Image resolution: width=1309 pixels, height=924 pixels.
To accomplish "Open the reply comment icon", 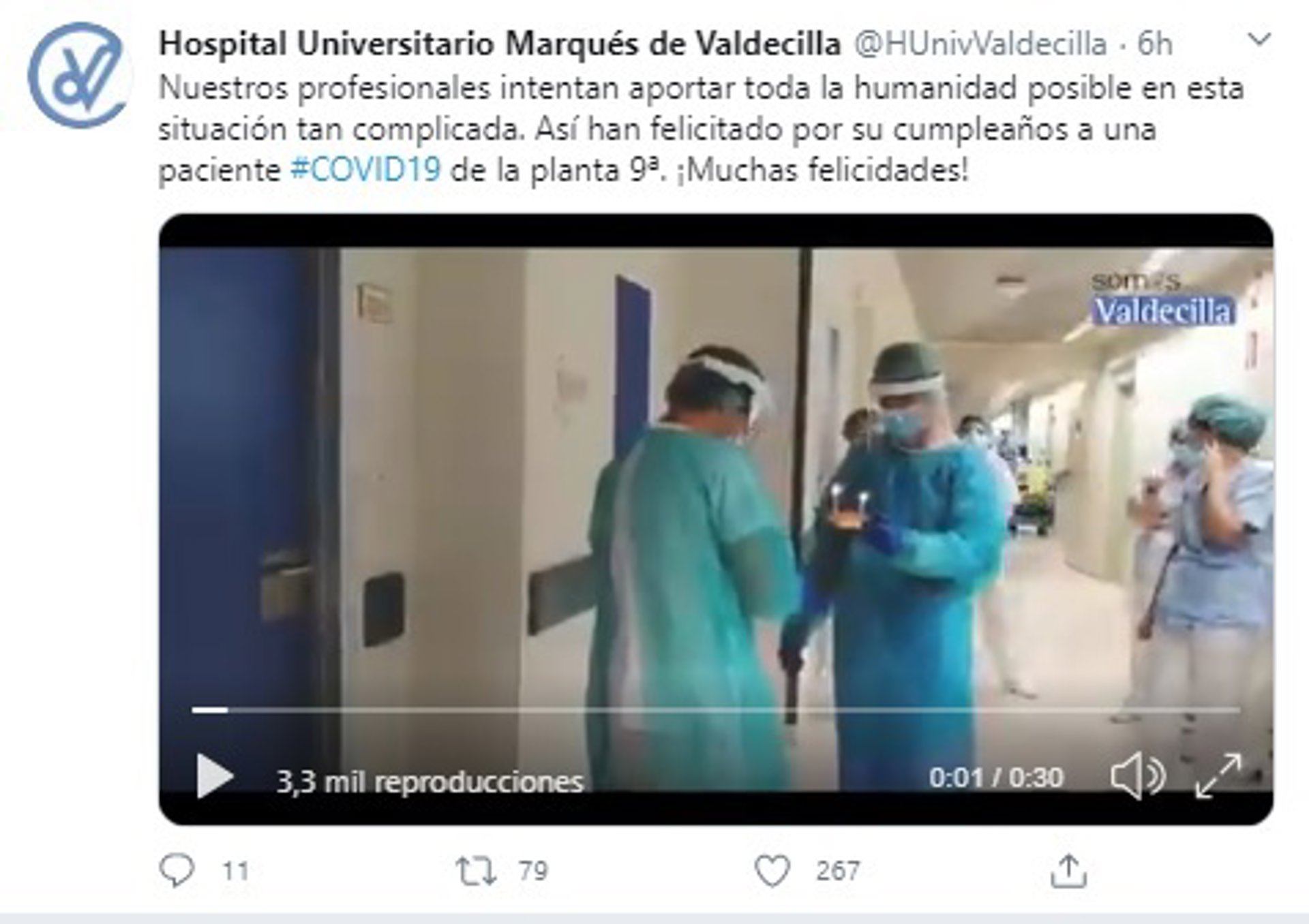I will 177,870.
